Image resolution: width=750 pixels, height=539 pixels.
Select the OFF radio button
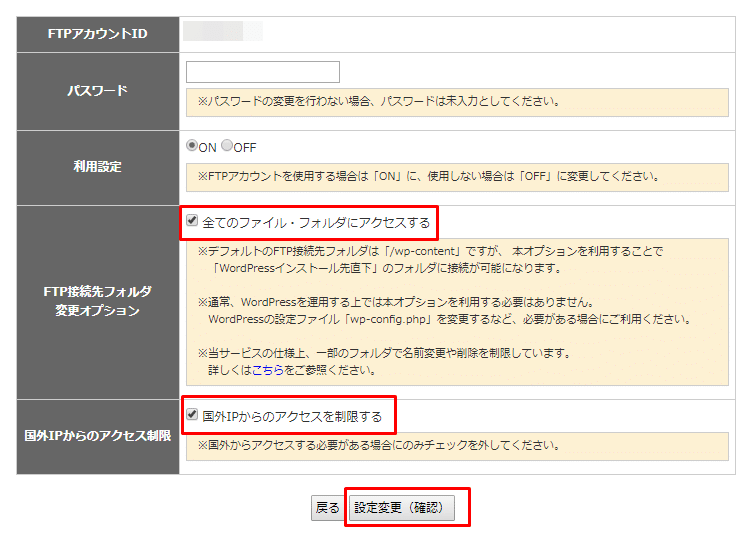tap(227, 145)
